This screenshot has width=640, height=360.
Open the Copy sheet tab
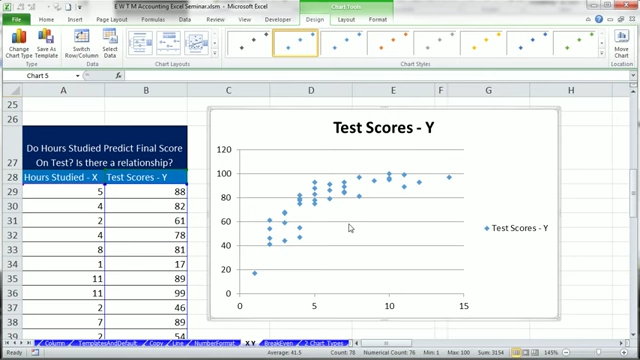pyautogui.click(x=156, y=343)
